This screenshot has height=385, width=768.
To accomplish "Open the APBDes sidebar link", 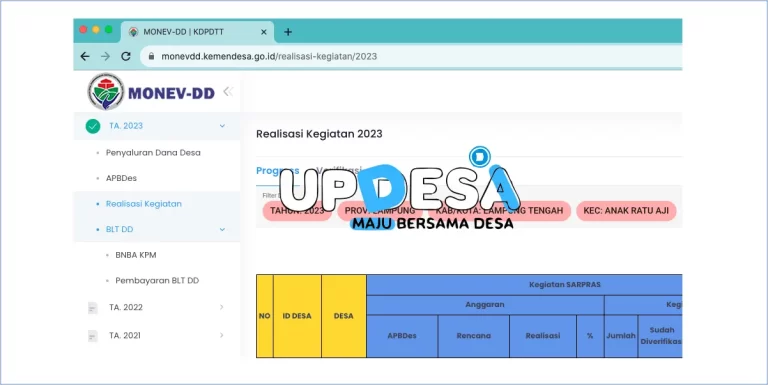I will (121, 178).
